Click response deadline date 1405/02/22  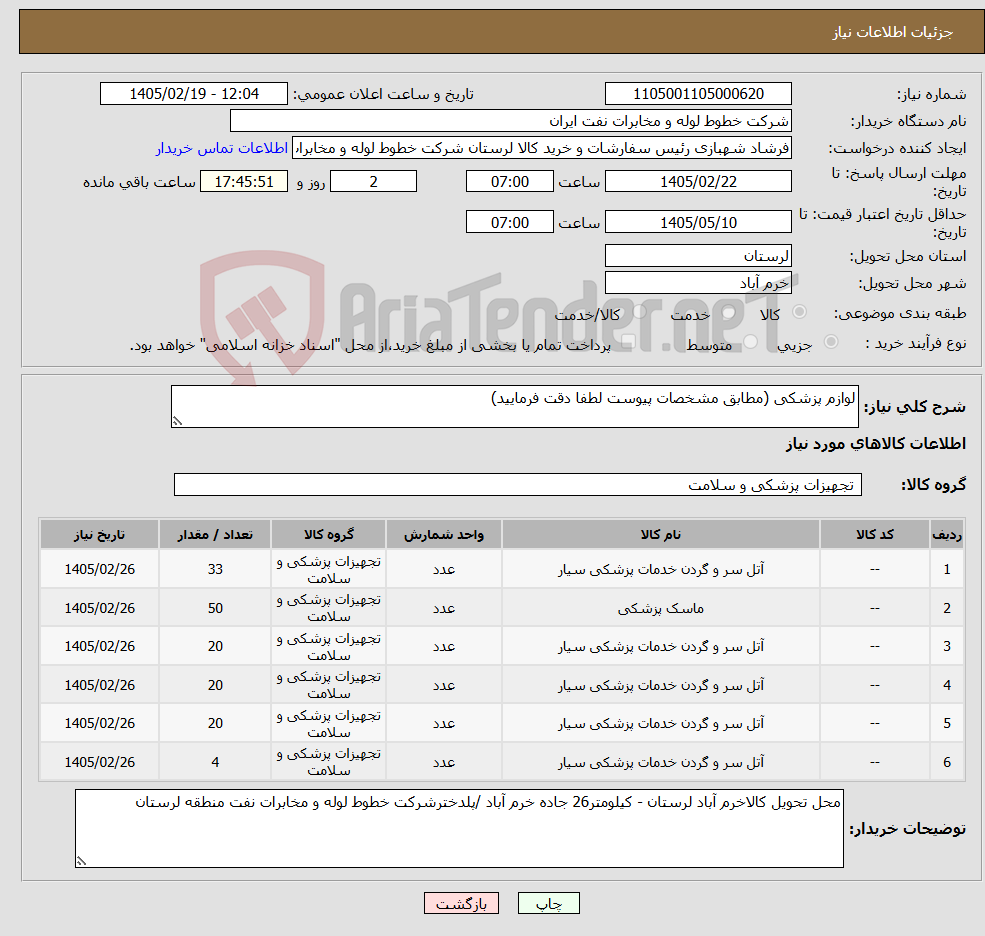click(698, 182)
